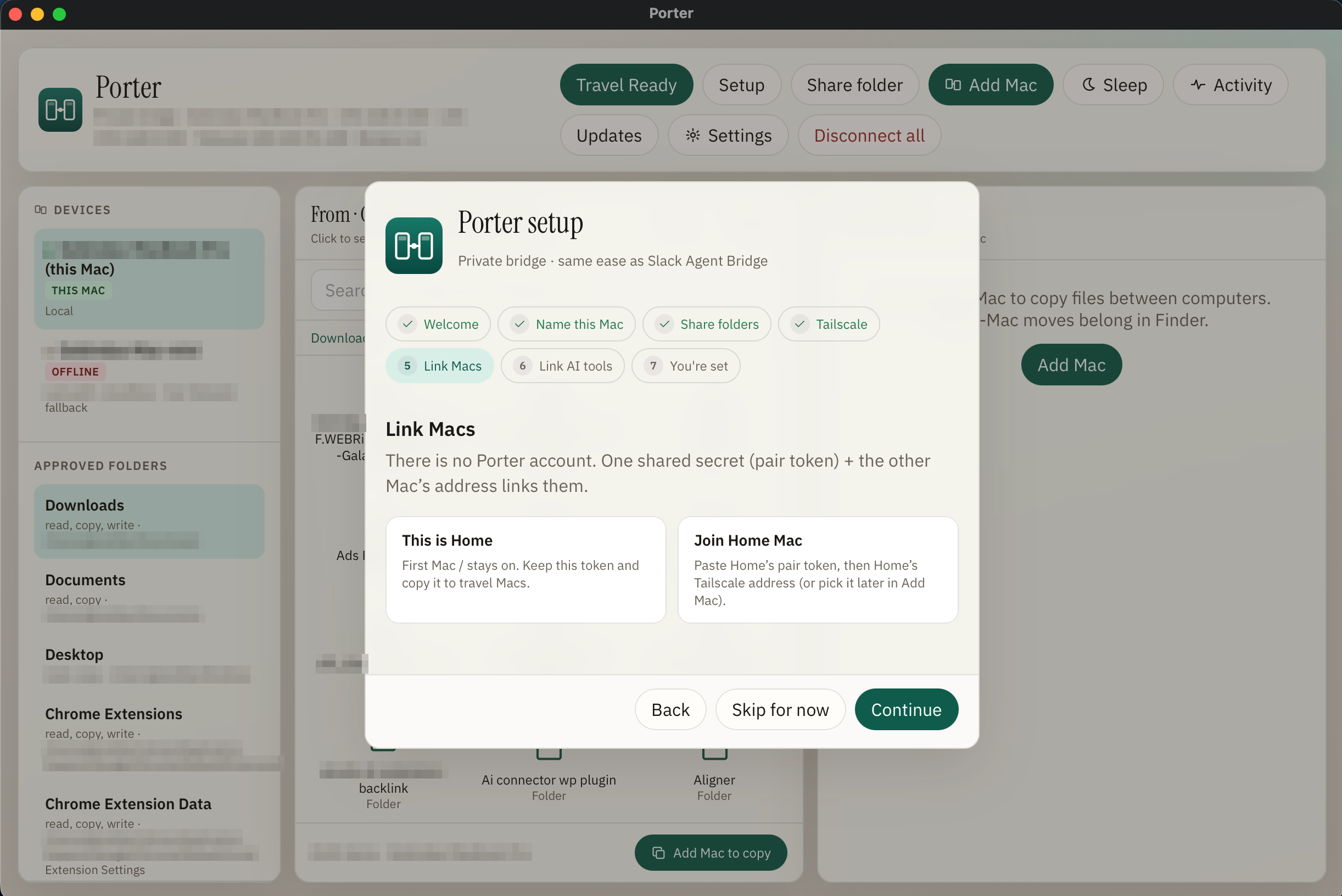Click the dual-device icon on the toolbar Add Mac button
Screen dimensions: 1342x896
click(953, 85)
